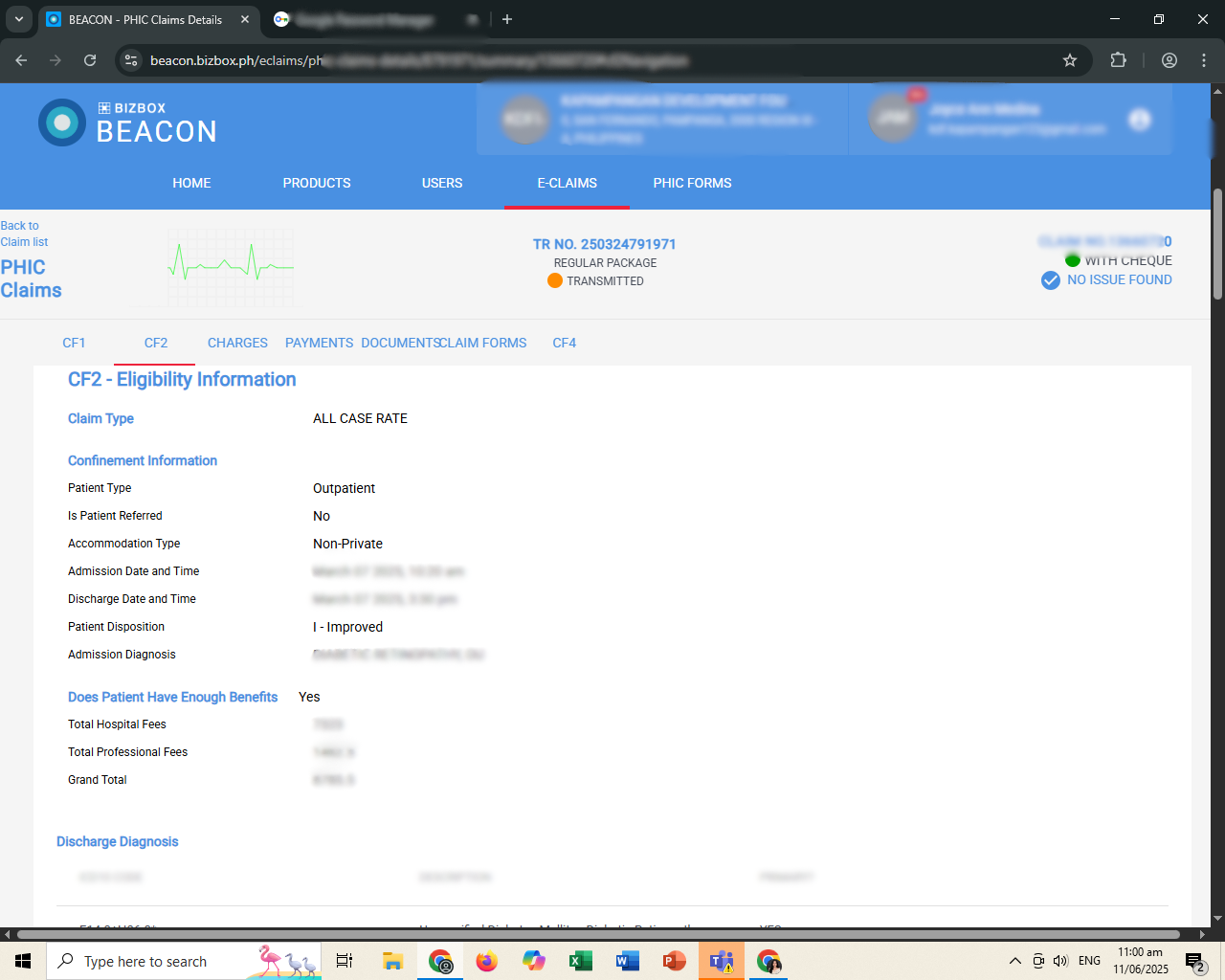
Task: Click the TR NO. 250324791971 text
Action: coord(605,244)
